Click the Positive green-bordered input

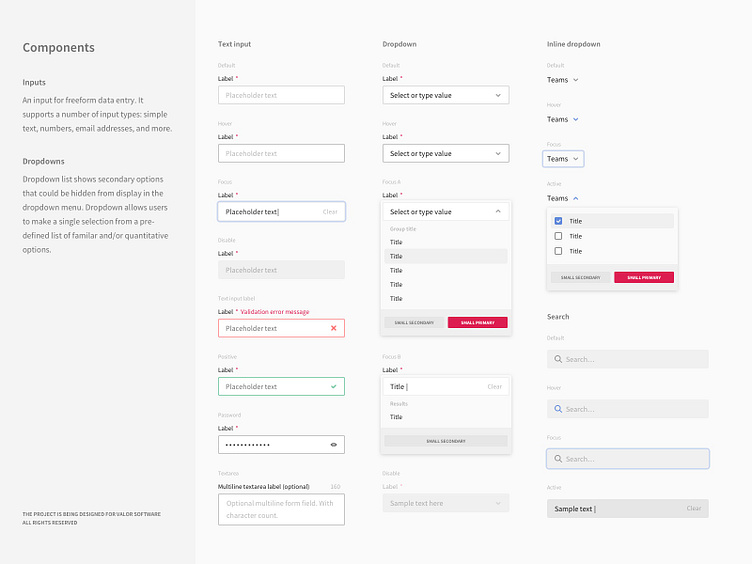[281, 387]
